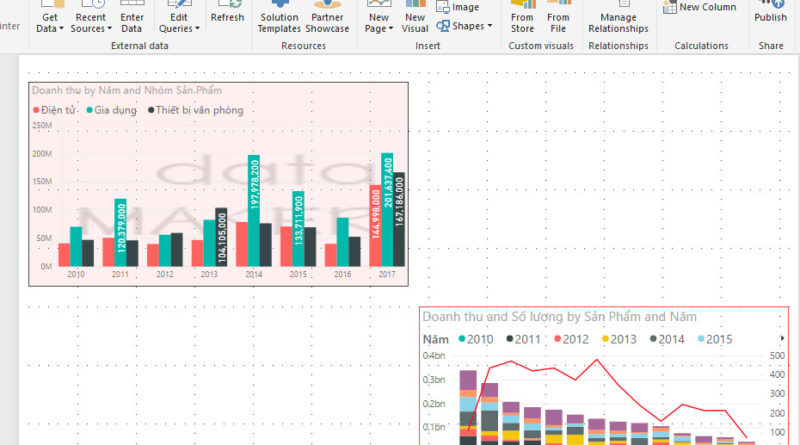
Task: Select the 2014 Gia dụng bar
Action: pos(254,211)
